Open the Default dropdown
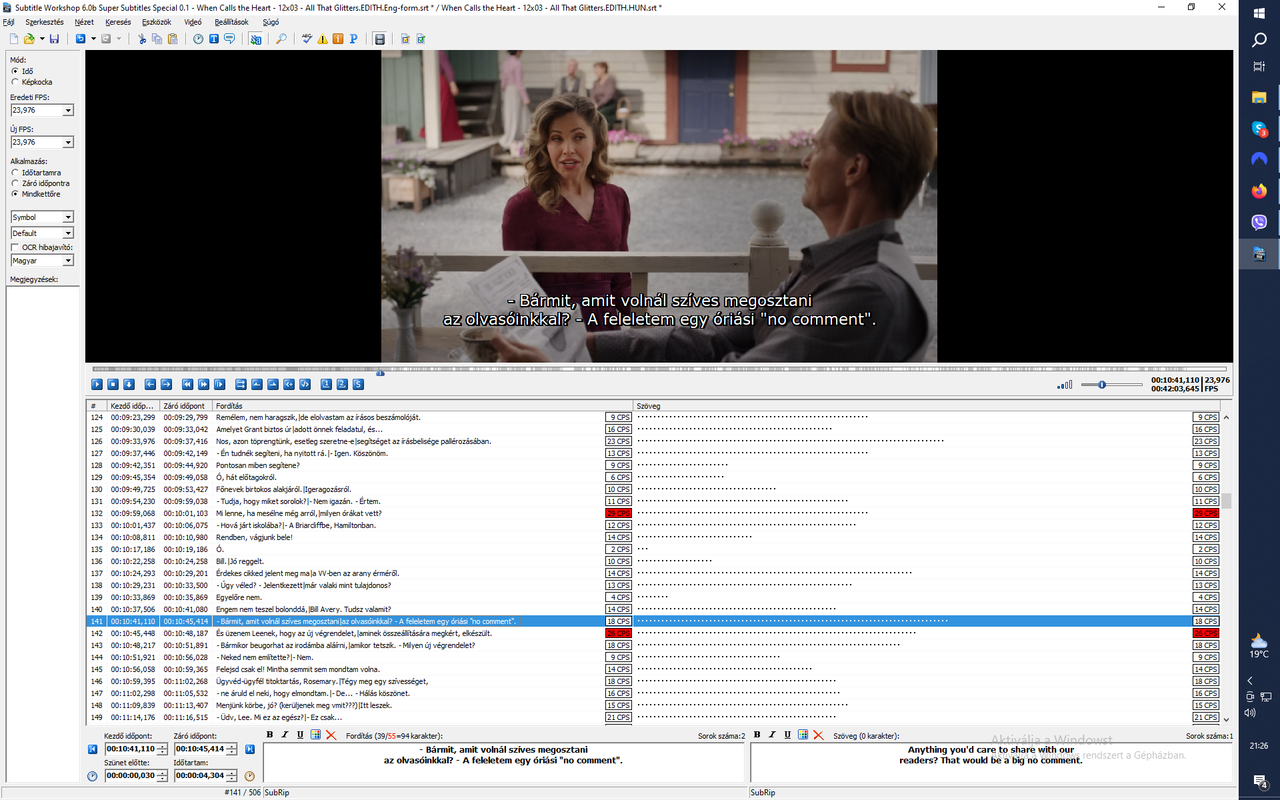 pyautogui.click(x=68, y=233)
